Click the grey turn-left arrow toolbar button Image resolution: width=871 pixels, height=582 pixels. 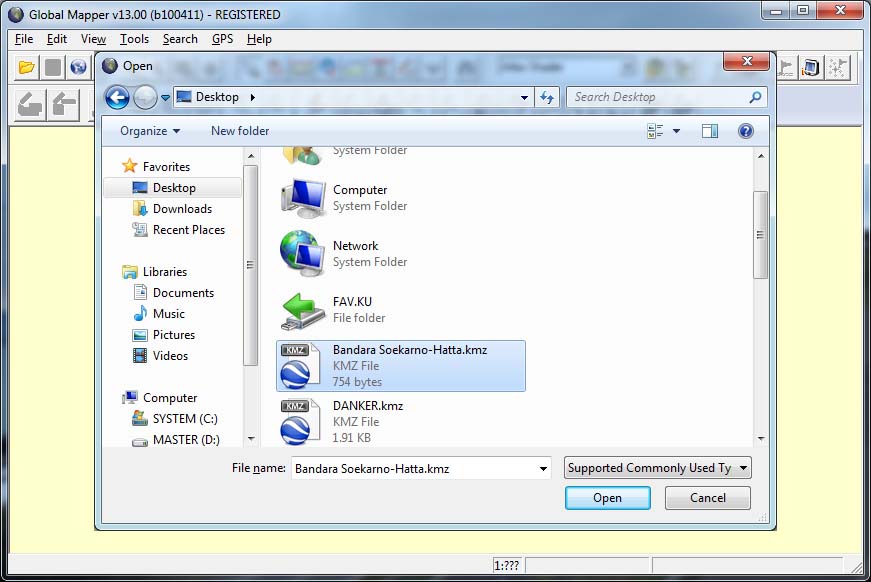point(29,105)
